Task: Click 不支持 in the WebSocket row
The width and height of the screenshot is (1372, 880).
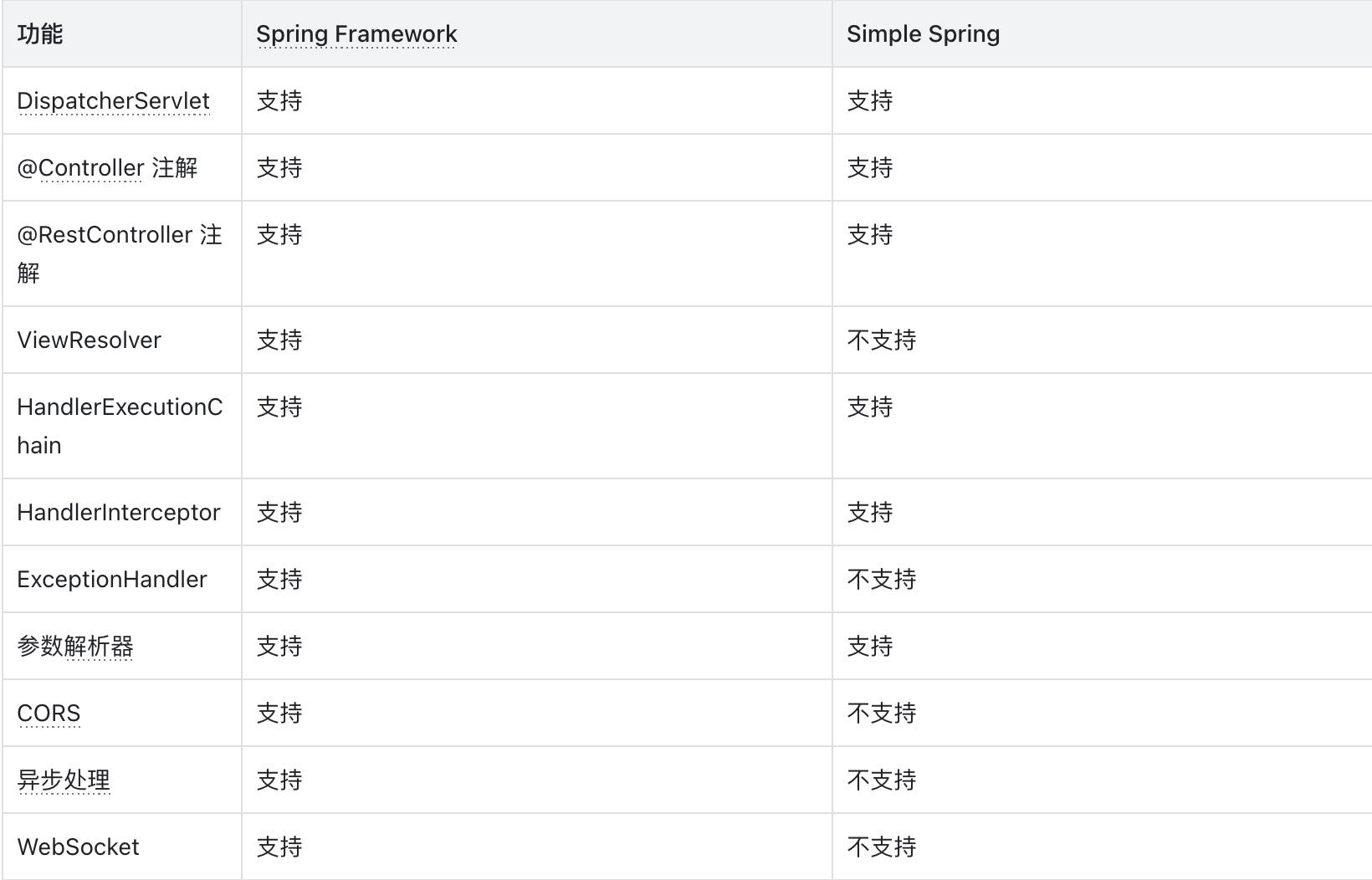Action: 882,847
